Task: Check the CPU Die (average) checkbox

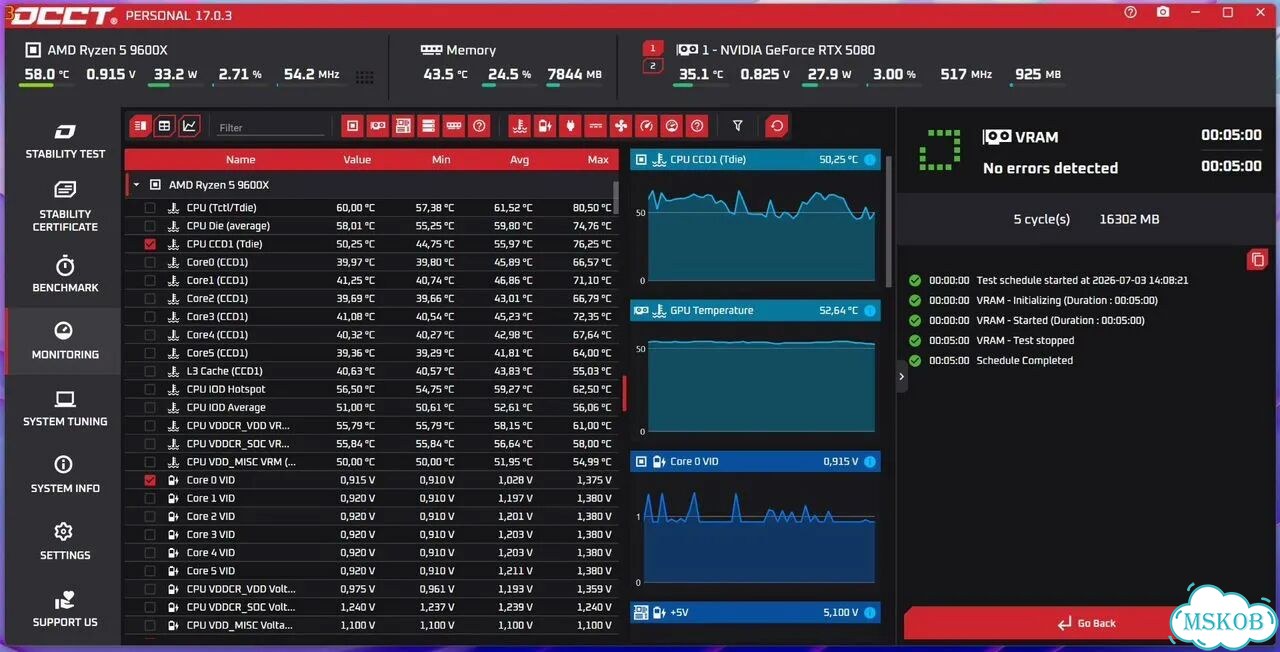Action: (x=150, y=226)
